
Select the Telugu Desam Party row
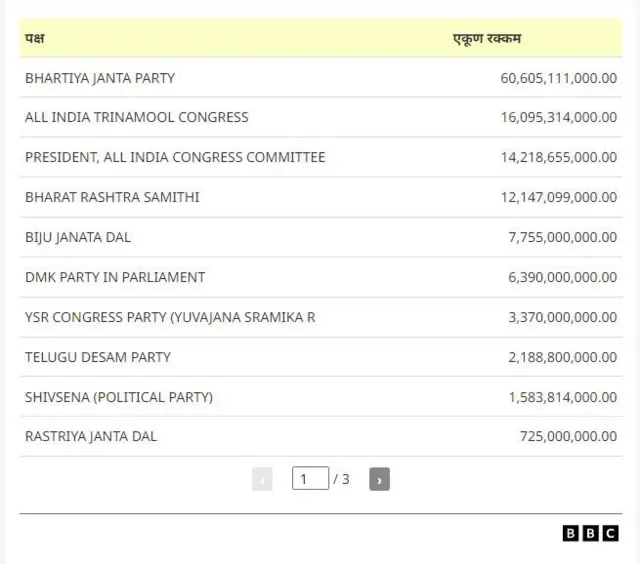click(98, 357)
